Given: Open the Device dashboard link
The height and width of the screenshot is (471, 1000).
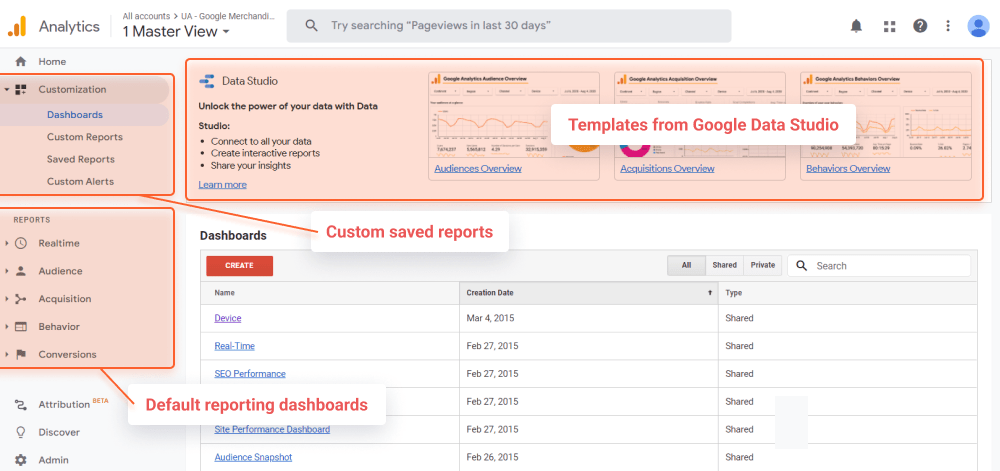Looking at the screenshot, I should pyautogui.click(x=228, y=318).
